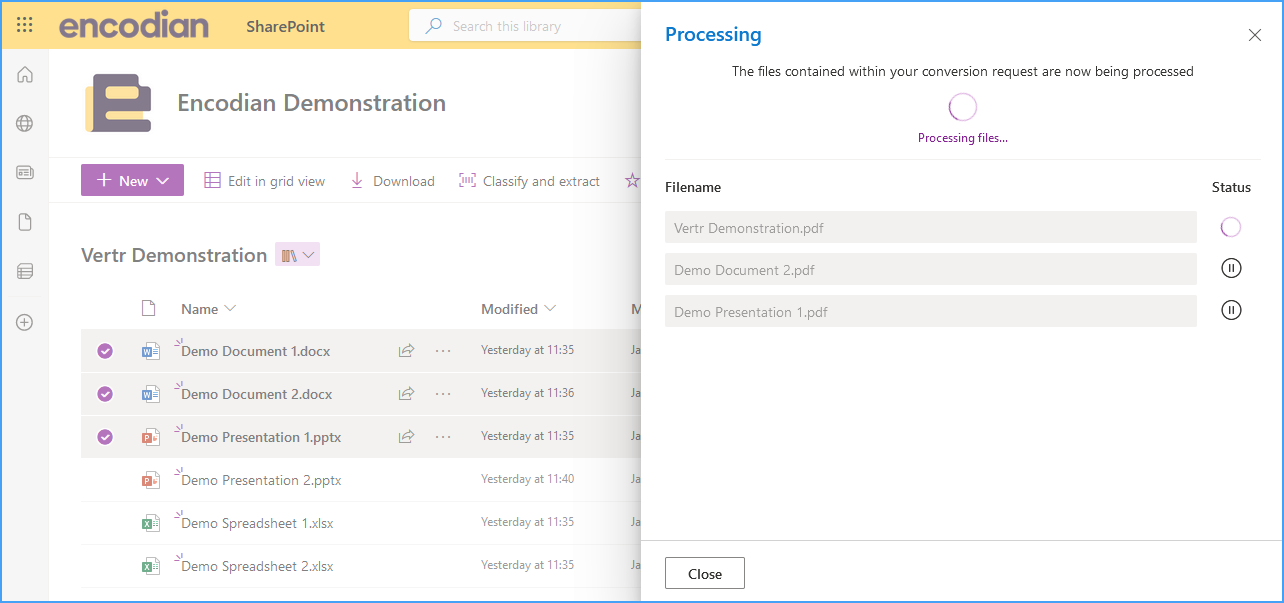Go to Home in the left rail
The height and width of the screenshot is (603, 1284).
[x=25, y=75]
